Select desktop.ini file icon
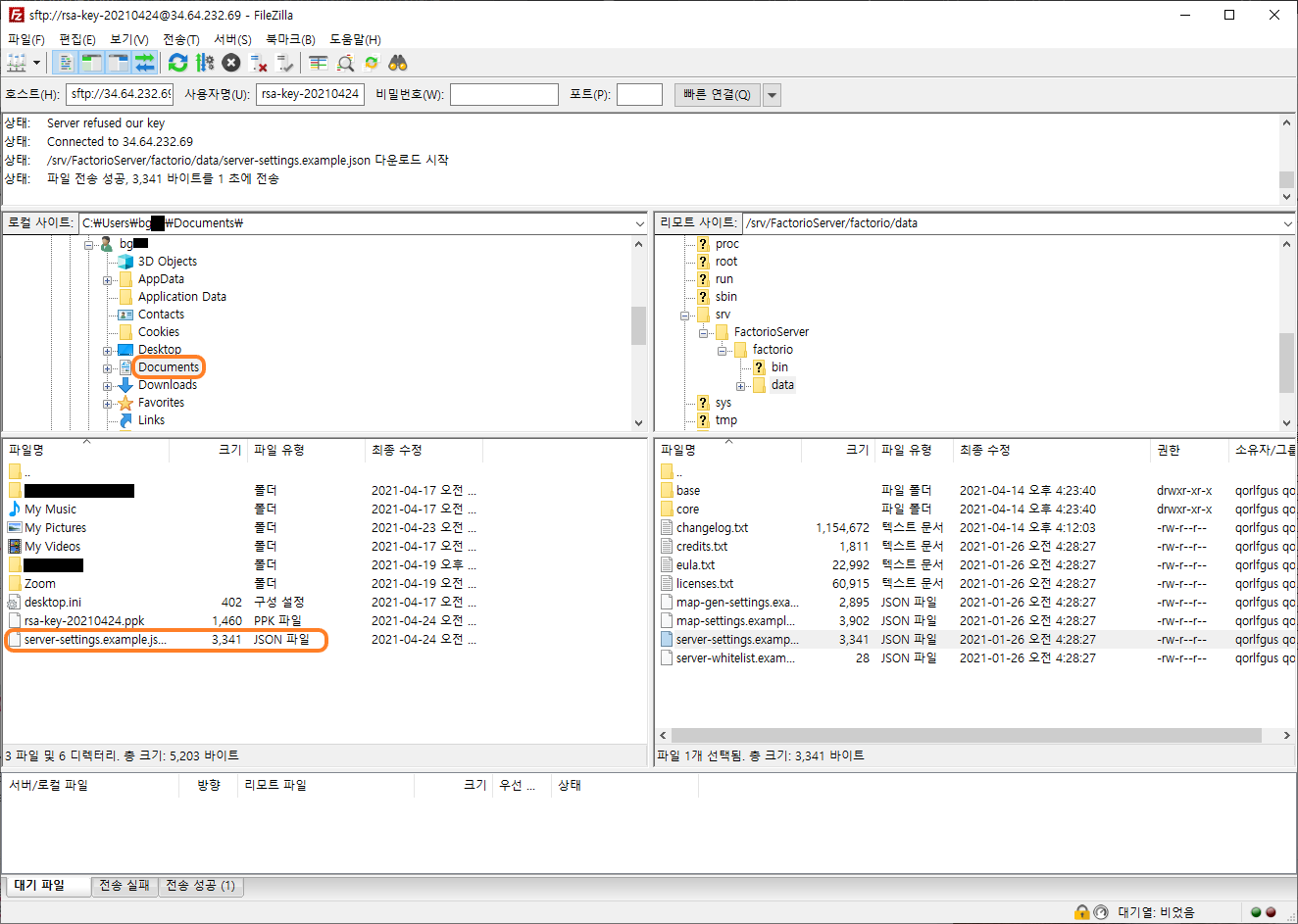Screen dimensions: 1298x924 tap(14, 603)
